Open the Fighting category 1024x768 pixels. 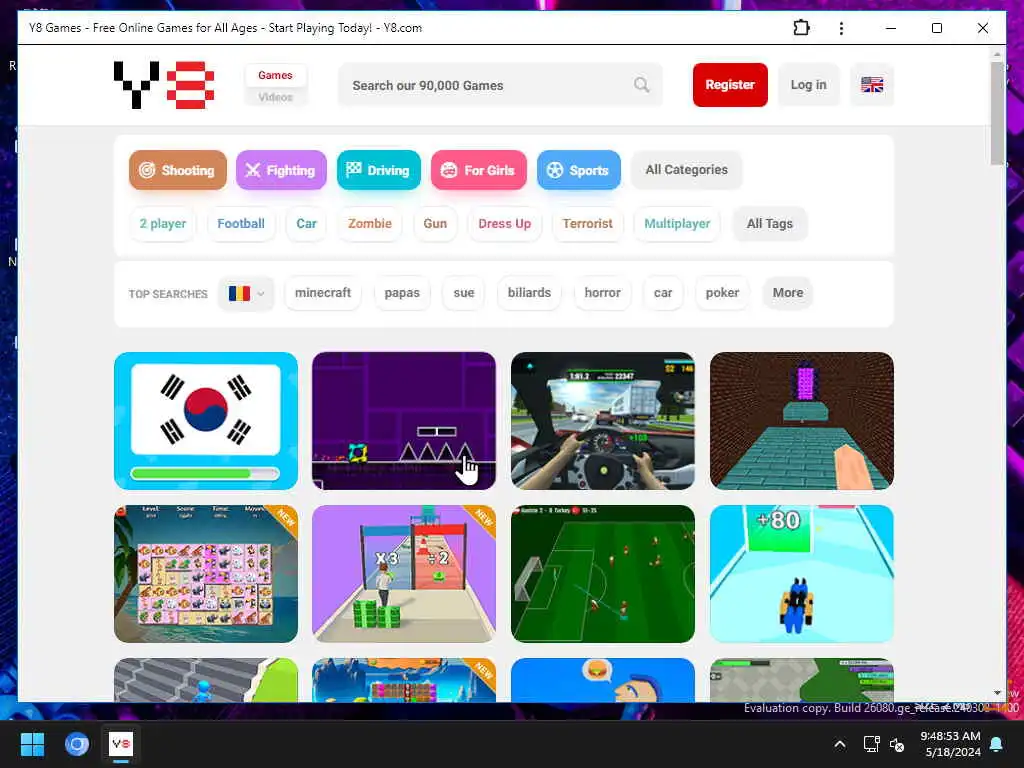281,170
